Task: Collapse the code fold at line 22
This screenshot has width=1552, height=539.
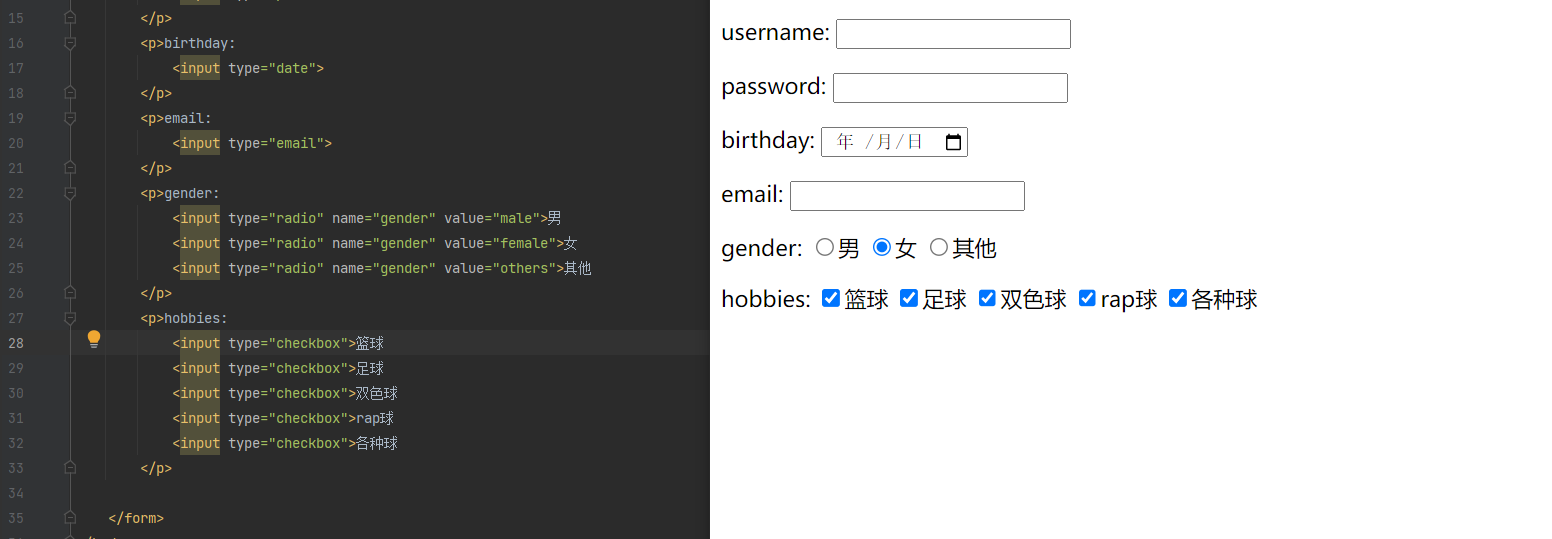Action: tap(70, 193)
